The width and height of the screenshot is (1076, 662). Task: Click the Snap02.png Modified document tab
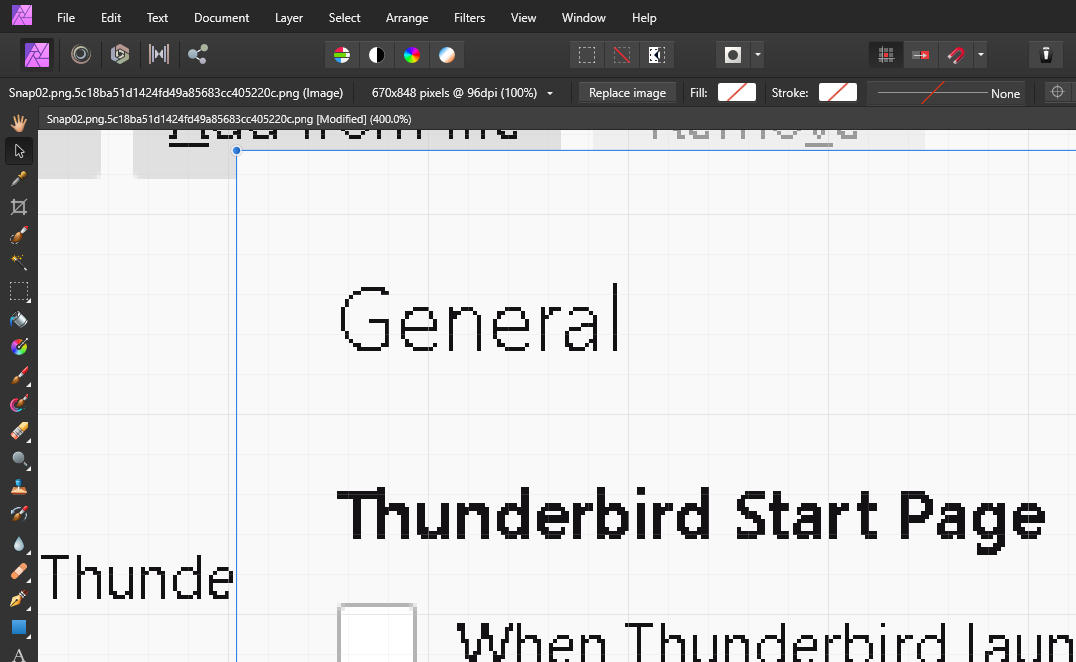coord(229,119)
